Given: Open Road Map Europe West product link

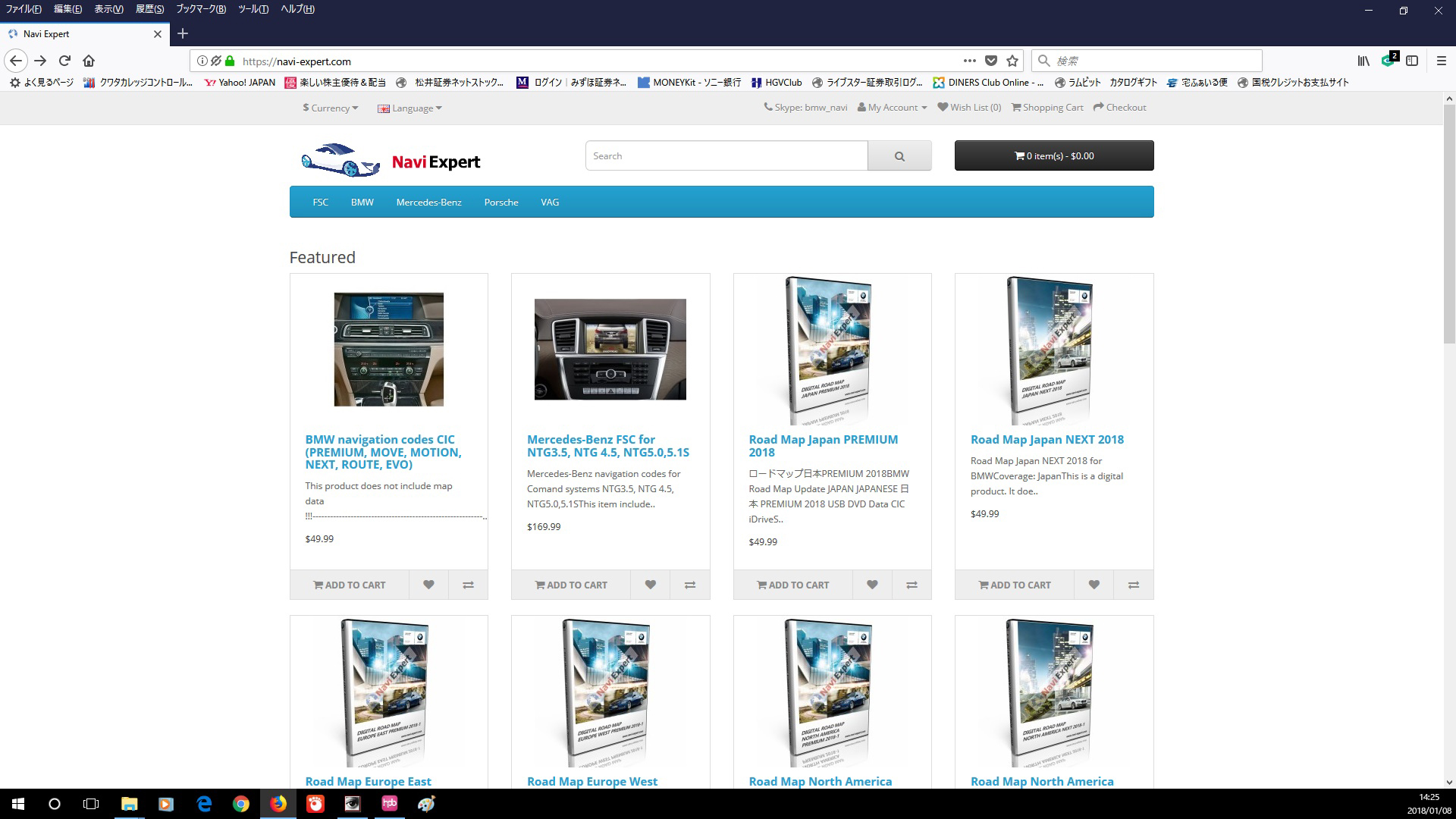Looking at the screenshot, I should click(x=592, y=781).
